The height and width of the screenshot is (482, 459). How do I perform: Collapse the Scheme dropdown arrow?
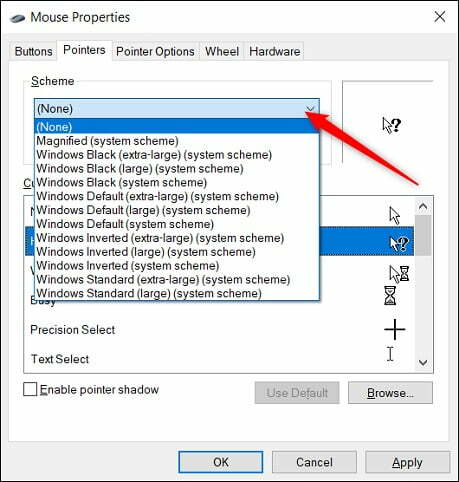311,109
